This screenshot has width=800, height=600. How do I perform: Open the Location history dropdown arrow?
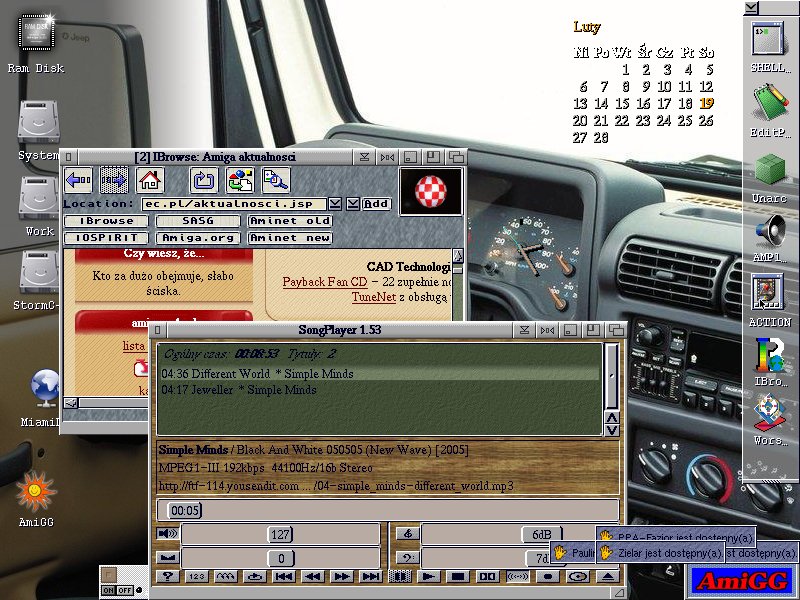pos(335,204)
